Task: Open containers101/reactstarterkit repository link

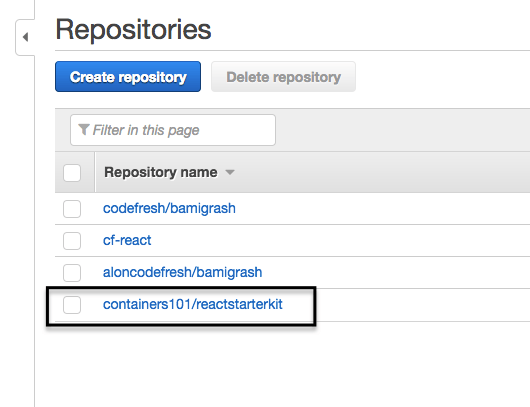Action: 193,304
